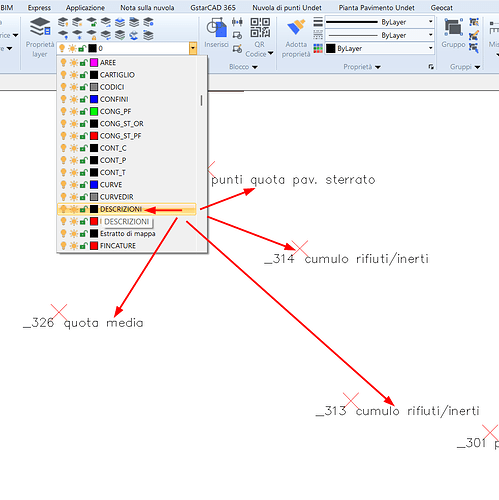Collapse the layer dropdown arrow button

point(193,48)
